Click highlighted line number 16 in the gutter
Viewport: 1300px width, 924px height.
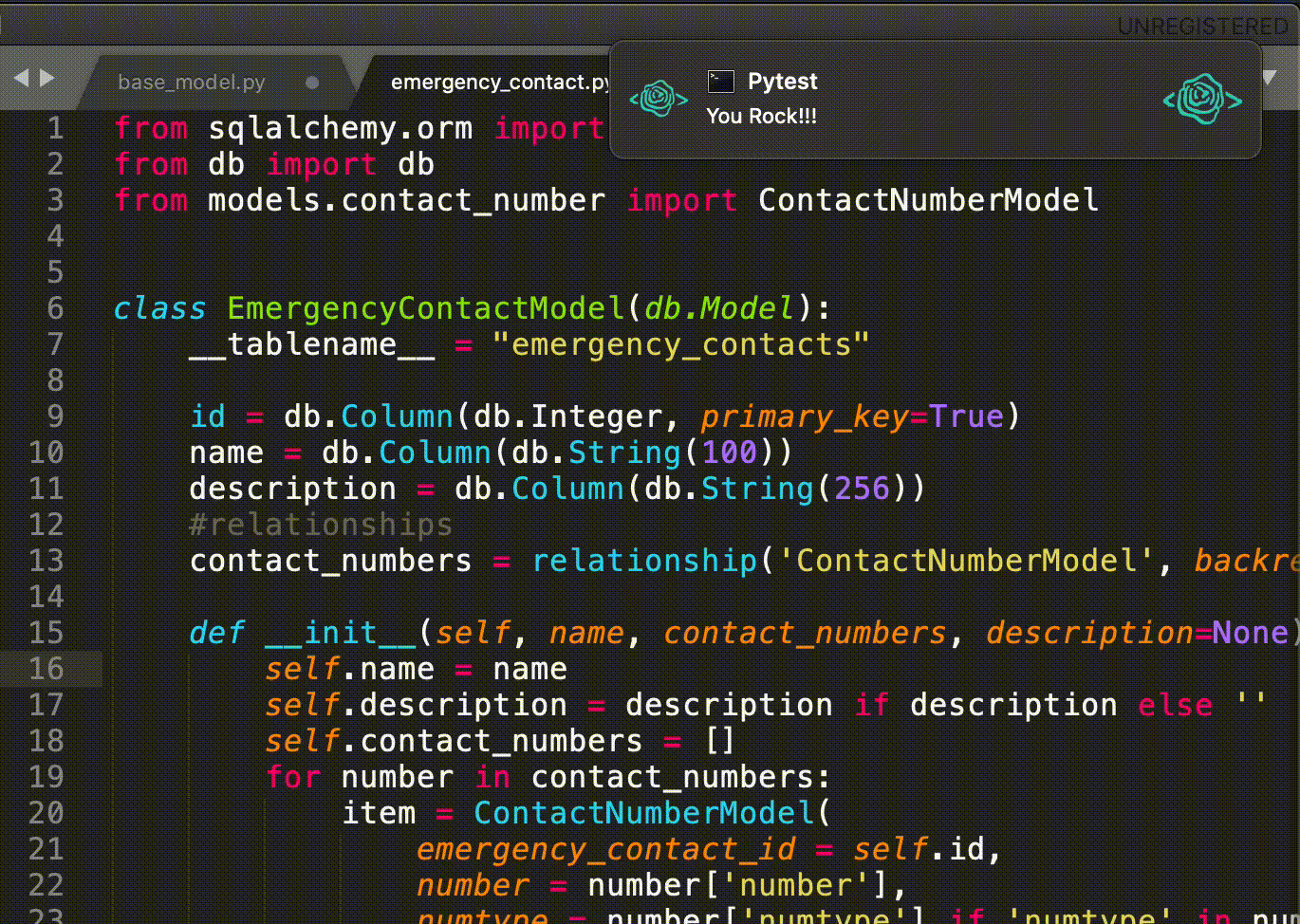coord(46,669)
